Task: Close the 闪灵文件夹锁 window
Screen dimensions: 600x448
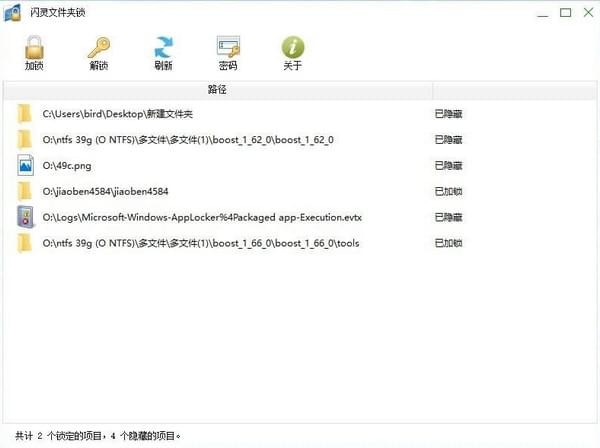Action: point(589,13)
